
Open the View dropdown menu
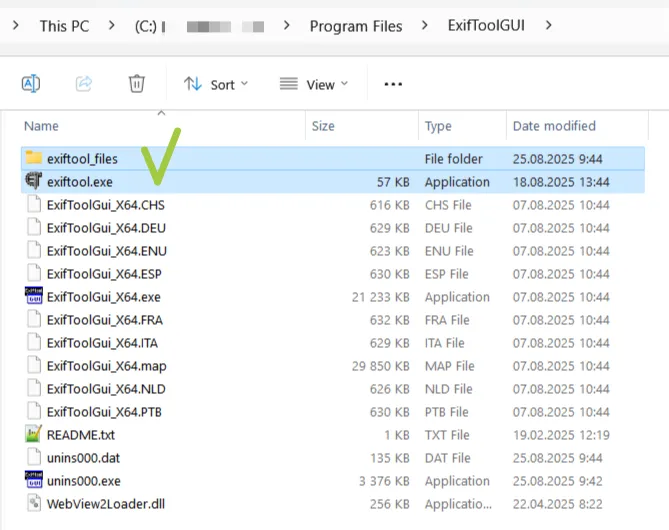point(314,84)
